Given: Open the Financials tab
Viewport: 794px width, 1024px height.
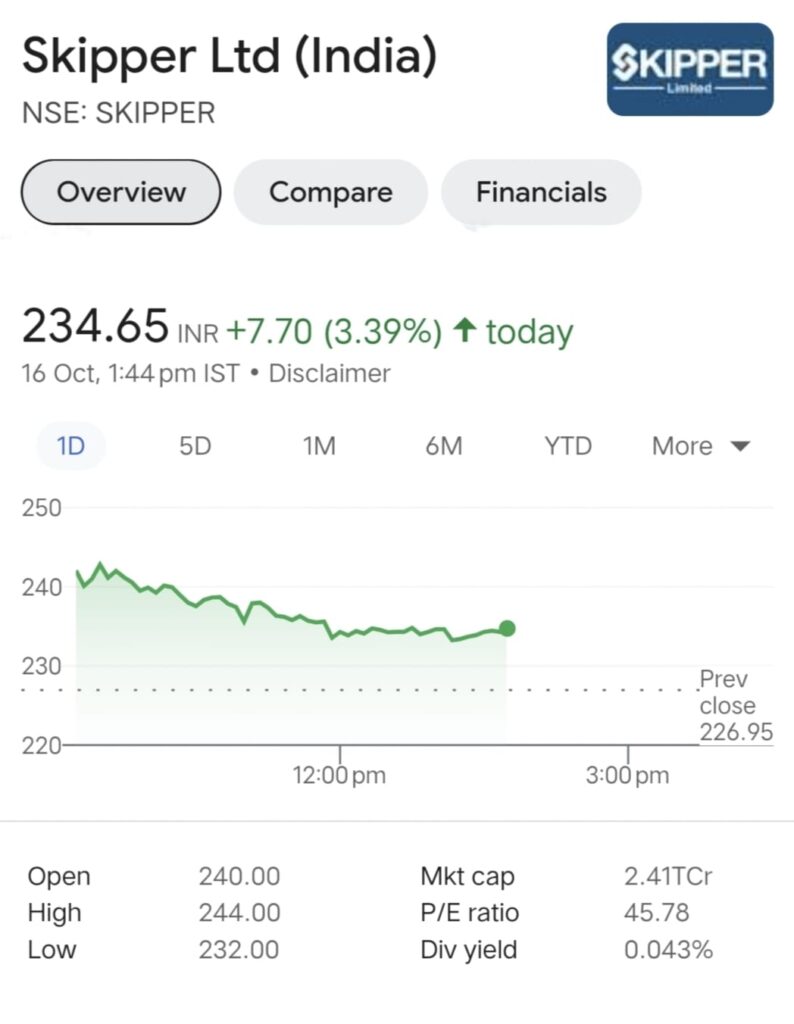Looking at the screenshot, I should coord(541,192).
